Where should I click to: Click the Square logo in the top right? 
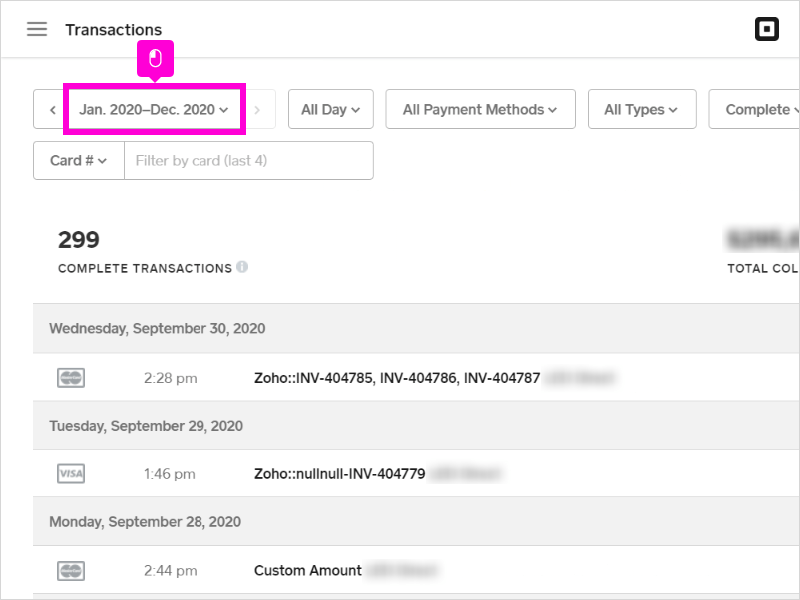click(766, 28)
